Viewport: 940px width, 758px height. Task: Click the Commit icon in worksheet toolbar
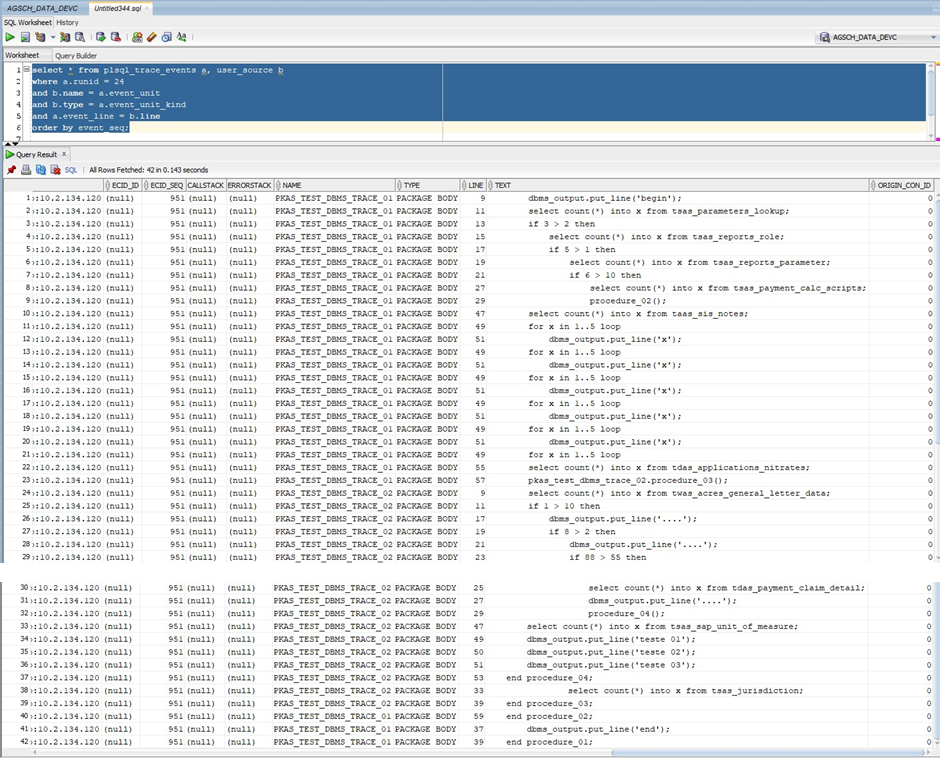101,37
